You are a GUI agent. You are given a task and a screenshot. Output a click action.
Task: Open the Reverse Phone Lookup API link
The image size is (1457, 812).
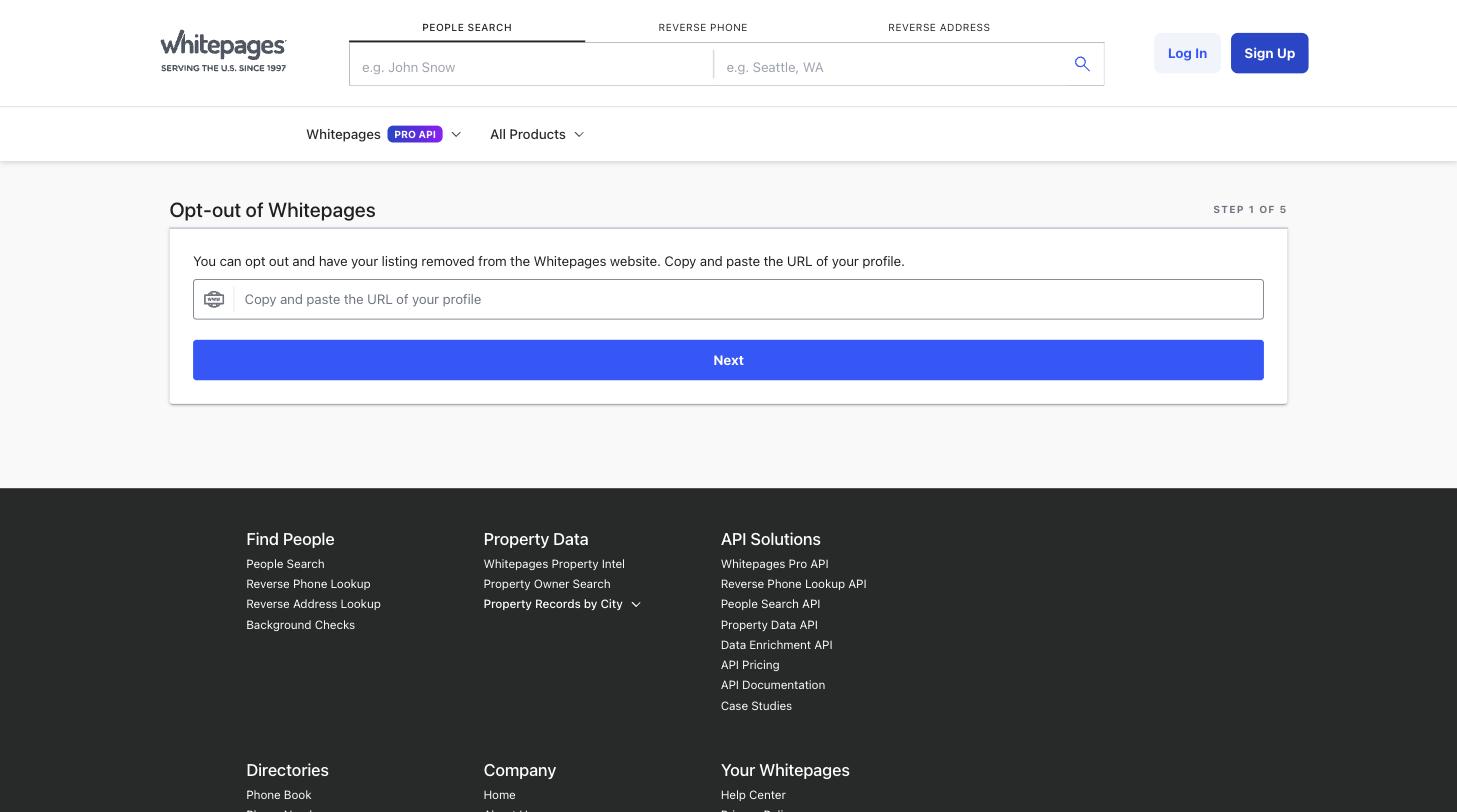[x=793, y=584]
